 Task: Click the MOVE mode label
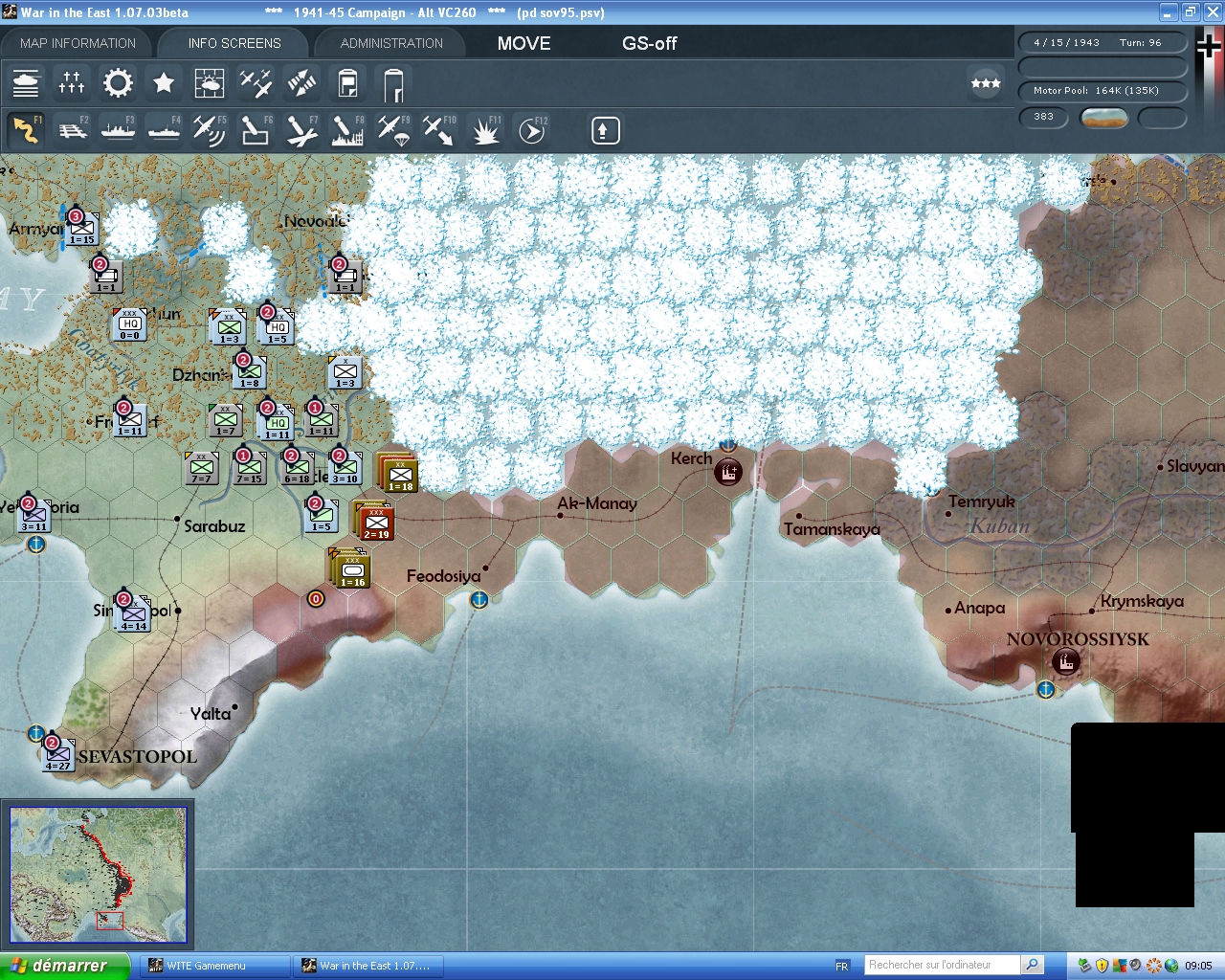click(x=524, y=43)
